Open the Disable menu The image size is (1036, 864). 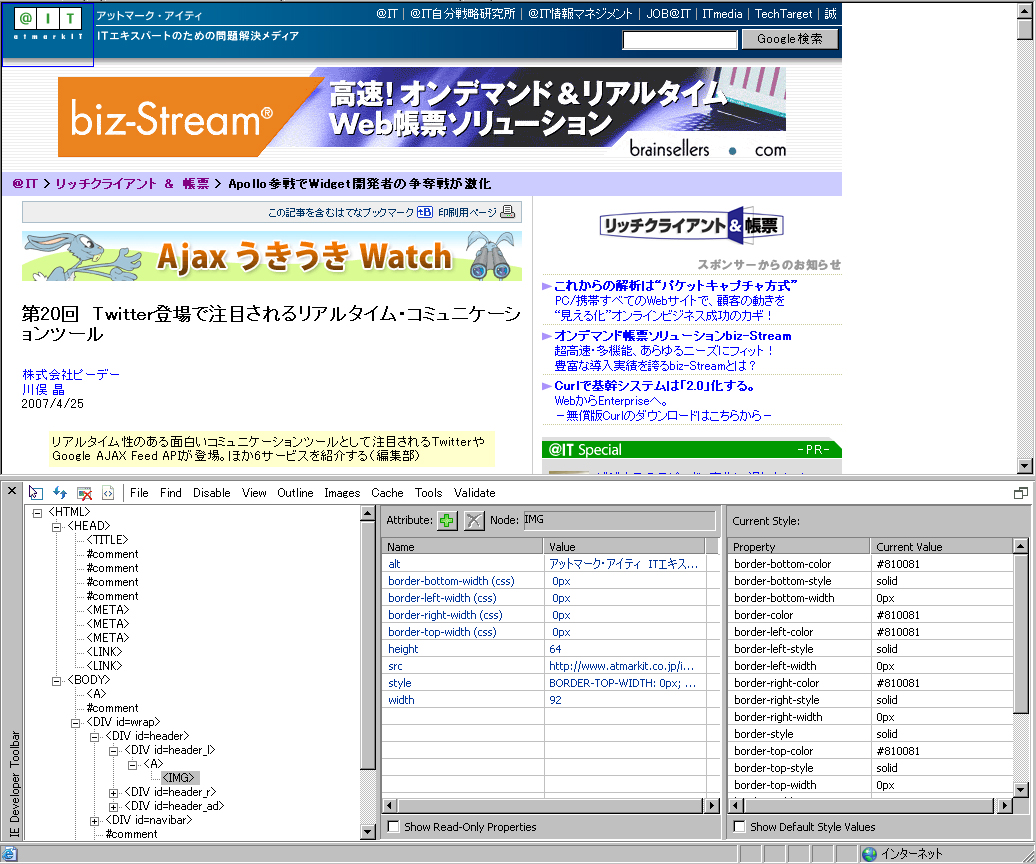click(211, 493)
